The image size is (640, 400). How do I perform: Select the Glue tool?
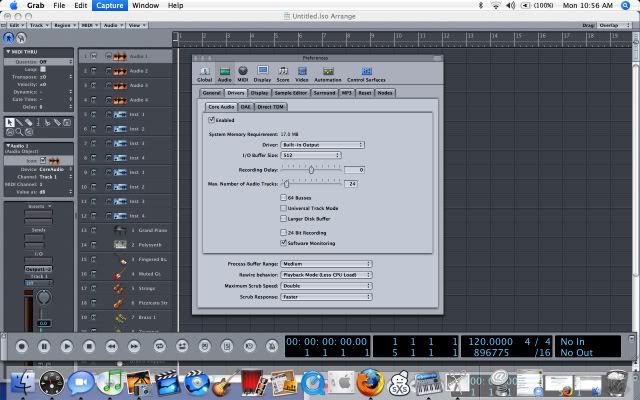(x=57, y=122)
